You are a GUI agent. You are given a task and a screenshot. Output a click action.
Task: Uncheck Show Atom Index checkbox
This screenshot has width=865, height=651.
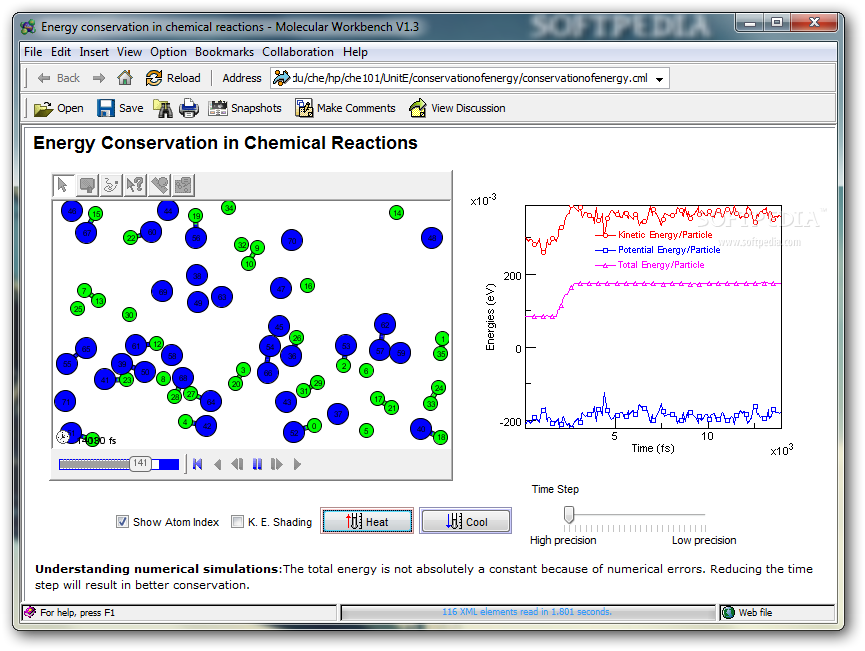pos(122,521)
